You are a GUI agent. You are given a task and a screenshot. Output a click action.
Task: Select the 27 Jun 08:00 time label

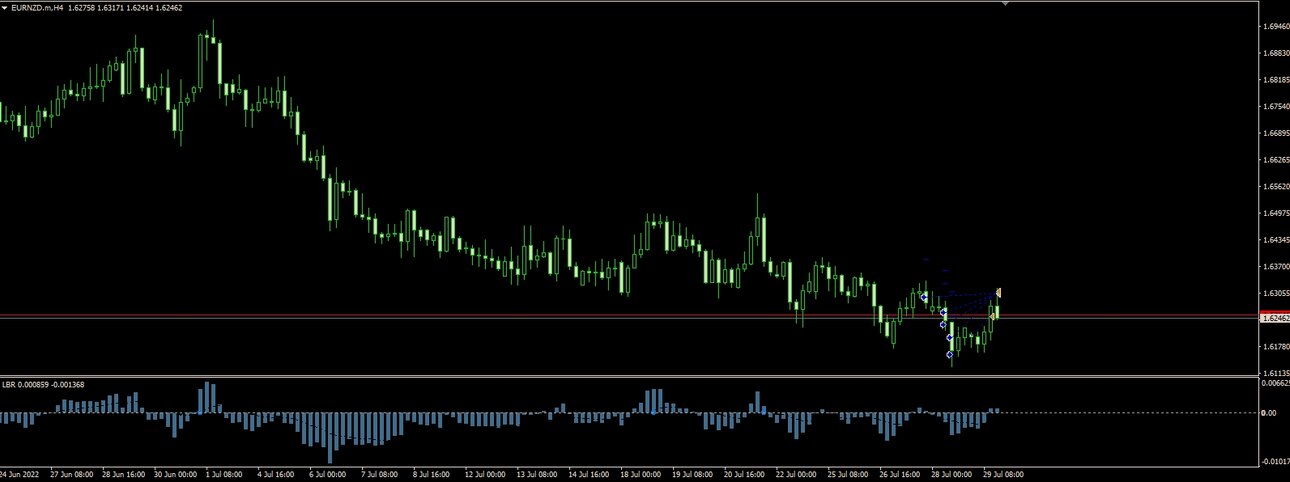point(72,474)
